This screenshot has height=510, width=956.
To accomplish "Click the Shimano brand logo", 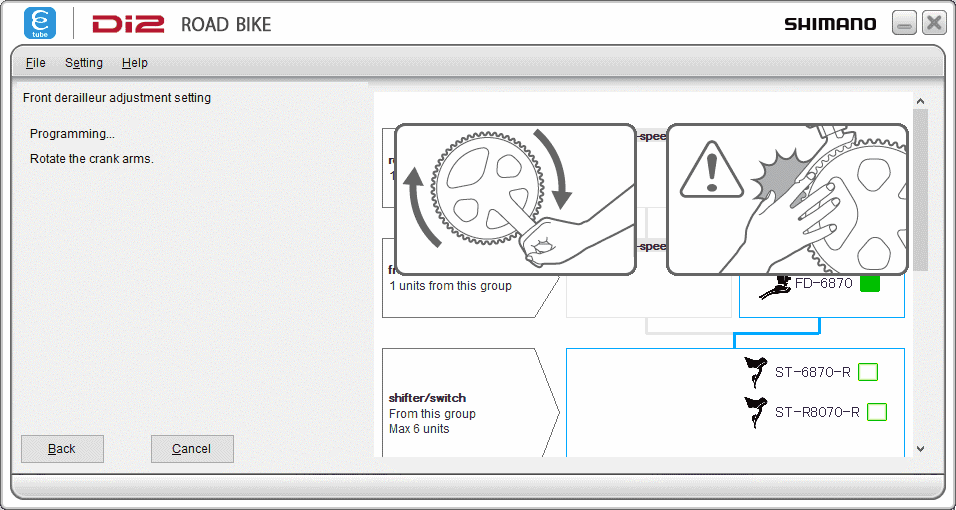I will (829, 24).
